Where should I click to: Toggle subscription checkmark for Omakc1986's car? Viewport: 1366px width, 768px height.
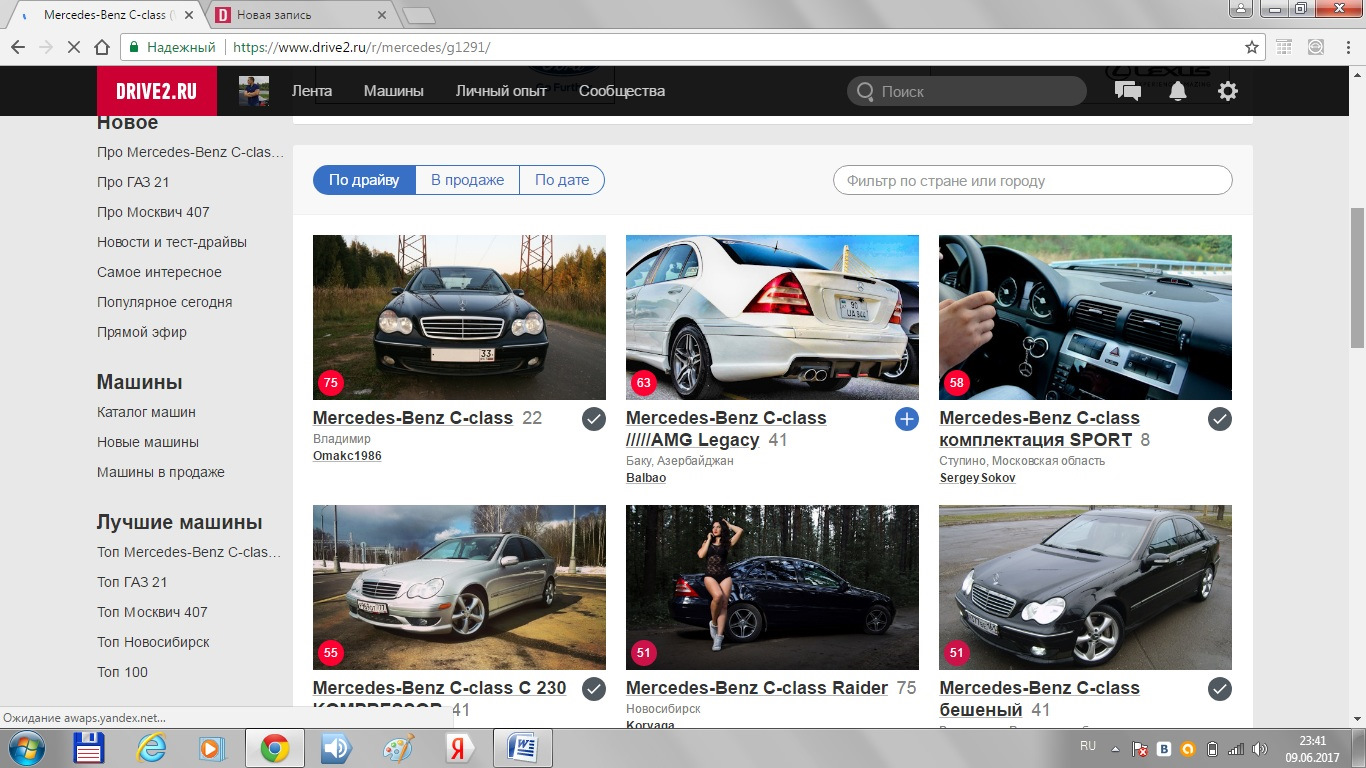tap(594, 419)
